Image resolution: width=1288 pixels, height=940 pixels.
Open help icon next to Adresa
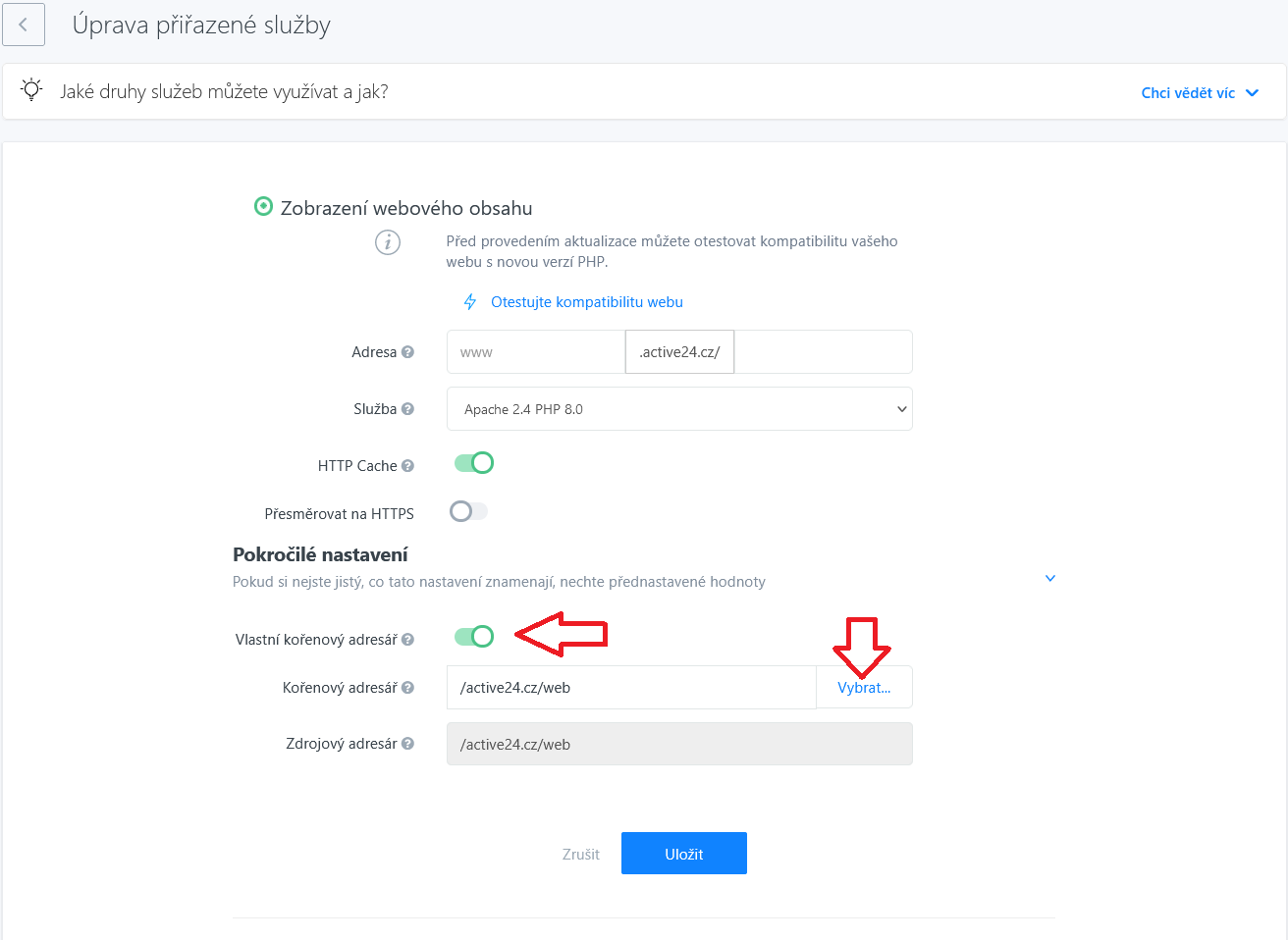(407, 352)
